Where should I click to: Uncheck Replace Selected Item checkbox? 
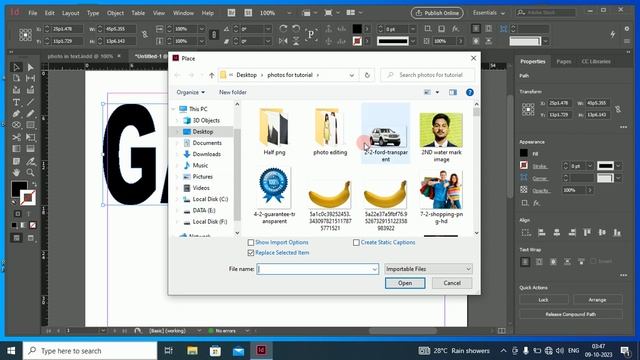[251, 253]
